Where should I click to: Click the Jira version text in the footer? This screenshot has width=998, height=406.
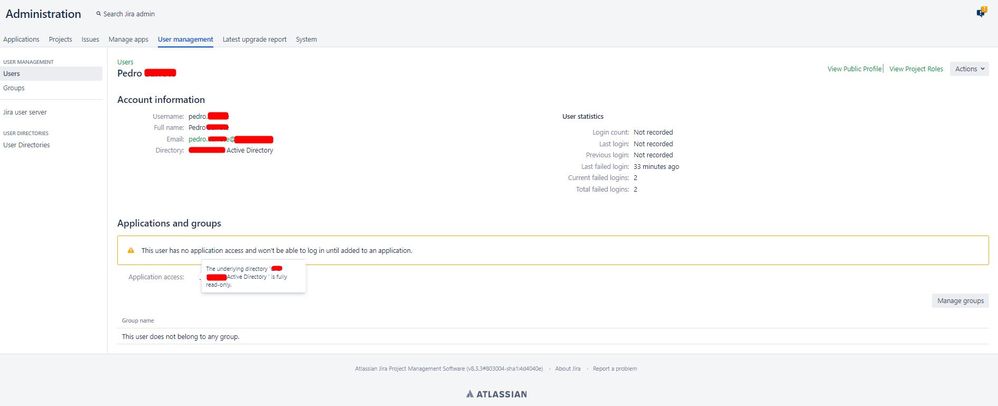pos(449,369)
